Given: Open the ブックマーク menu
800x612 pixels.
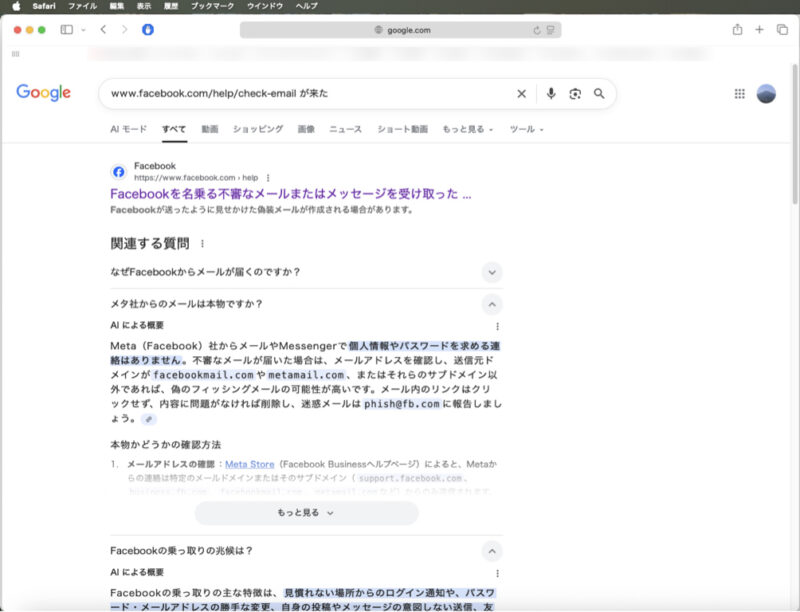Looking at the screenshot, I should pyautogui.click(x=212, y=6).
